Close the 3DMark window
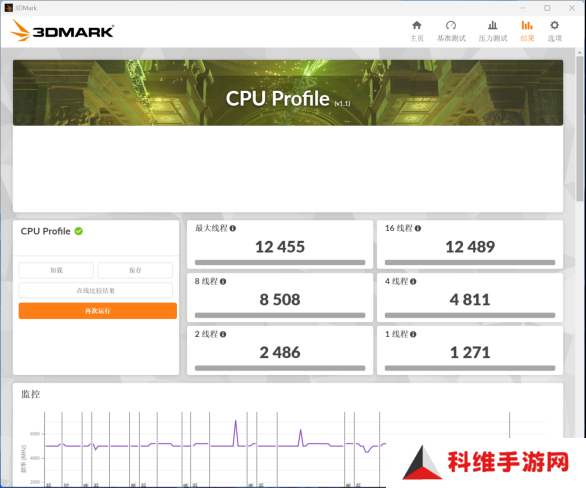Viewport: 586px width, 488px height. coord(572,8)
